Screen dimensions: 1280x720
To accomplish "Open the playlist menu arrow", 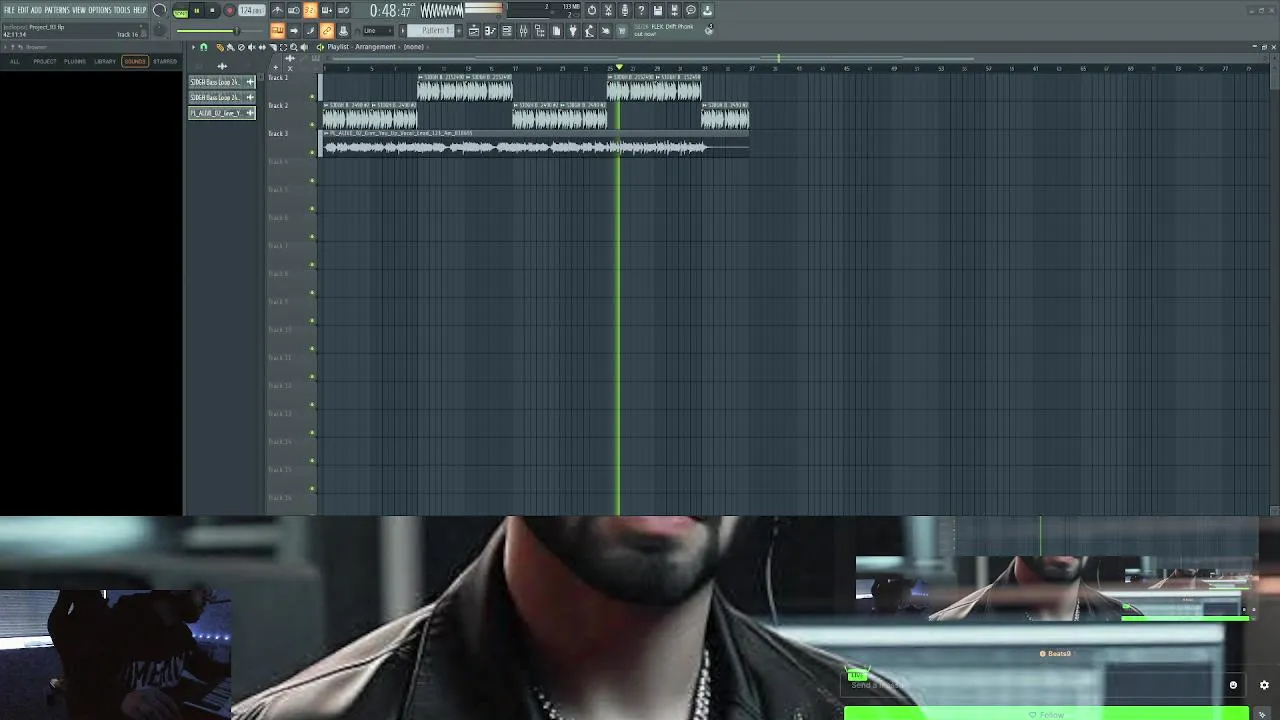I will (193, 47).
